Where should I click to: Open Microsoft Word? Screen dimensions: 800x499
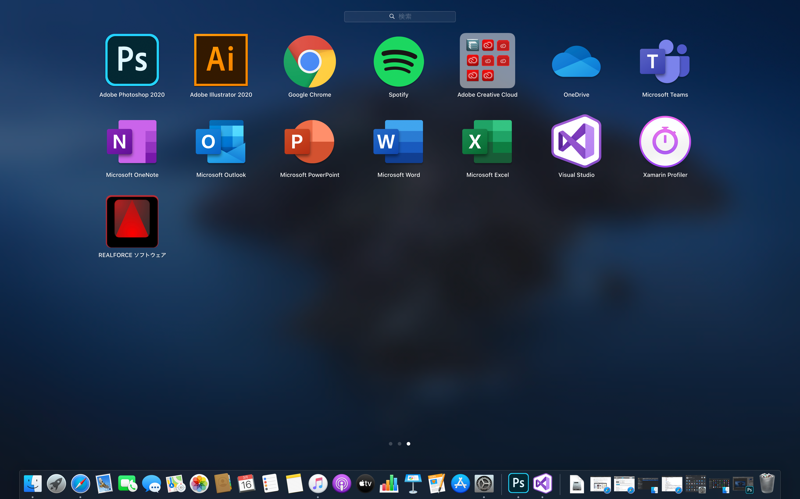click(x=398, y=141)
